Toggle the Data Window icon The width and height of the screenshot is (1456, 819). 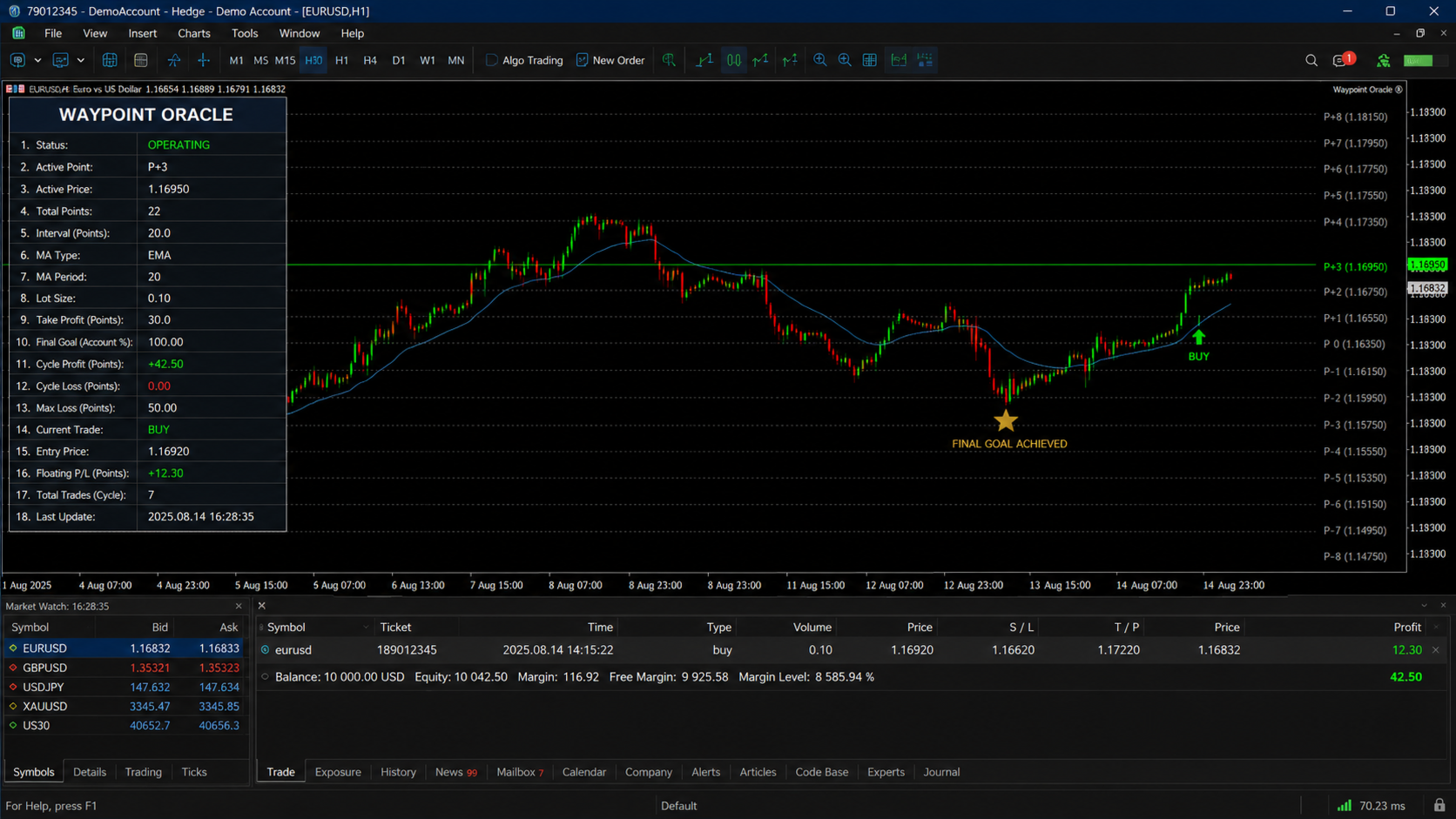point(141,60)
